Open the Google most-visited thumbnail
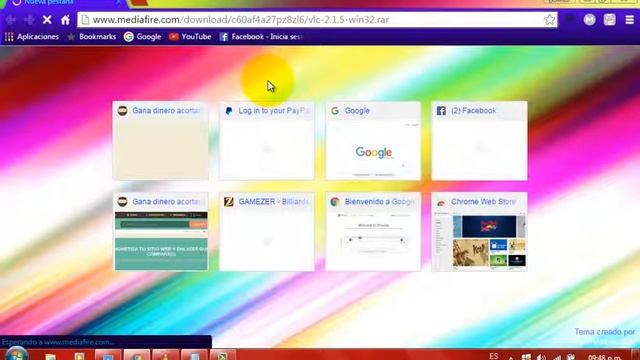Image resolution: width=640 pixels, height=360 pixels. point(373,141)
